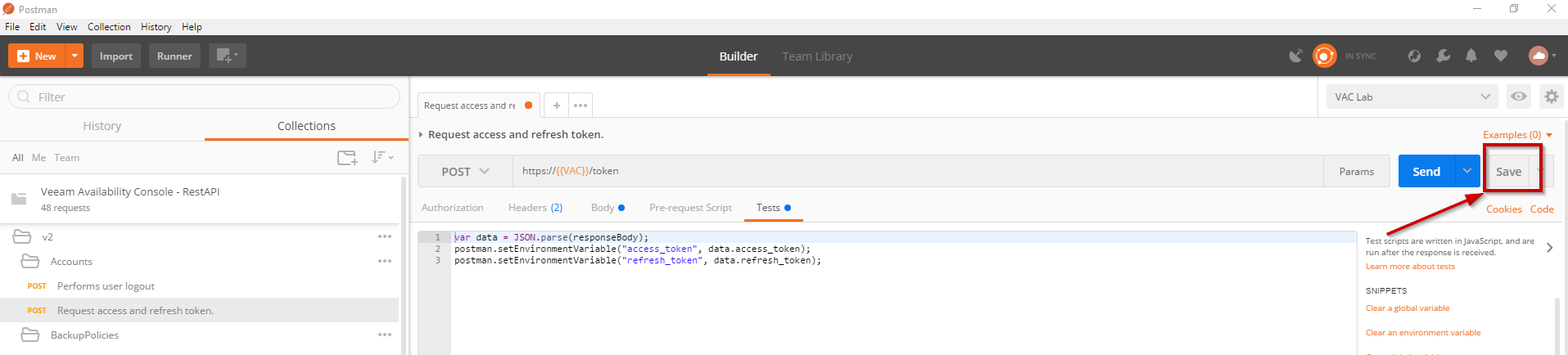Open the Tests tab

click(773, 208)
